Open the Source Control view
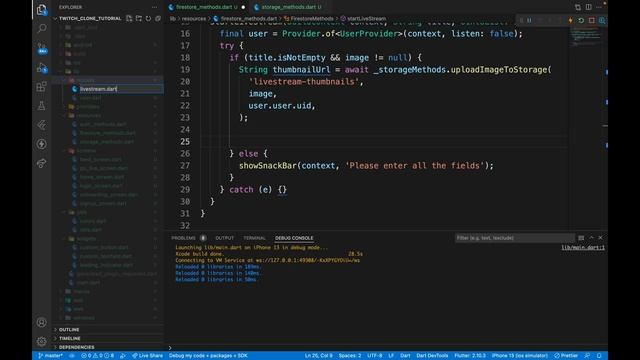Image resolution: width=640 pixels, height=360 pixels. click(42, 49)
